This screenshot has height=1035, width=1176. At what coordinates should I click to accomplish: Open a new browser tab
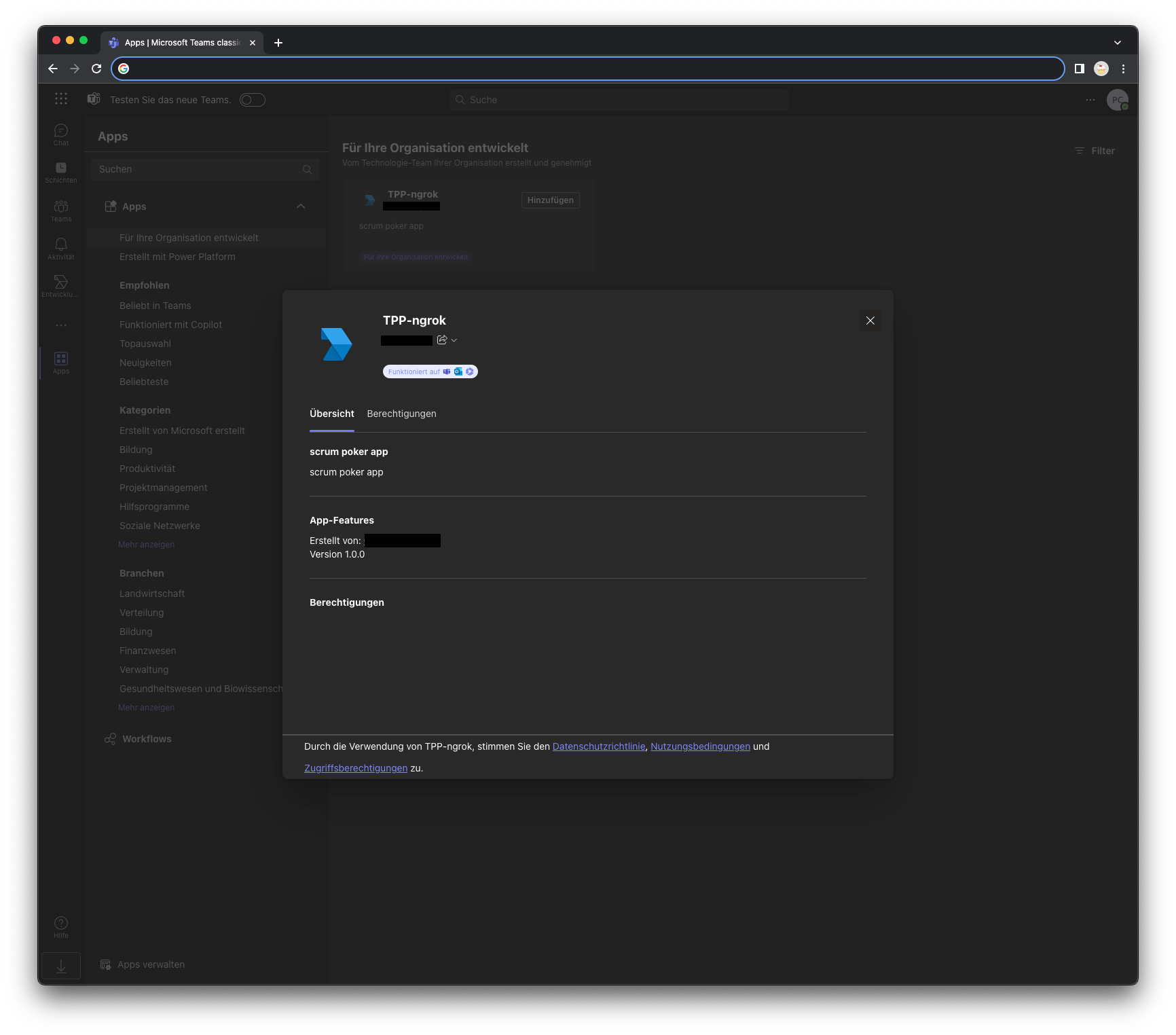click(278, 43)
